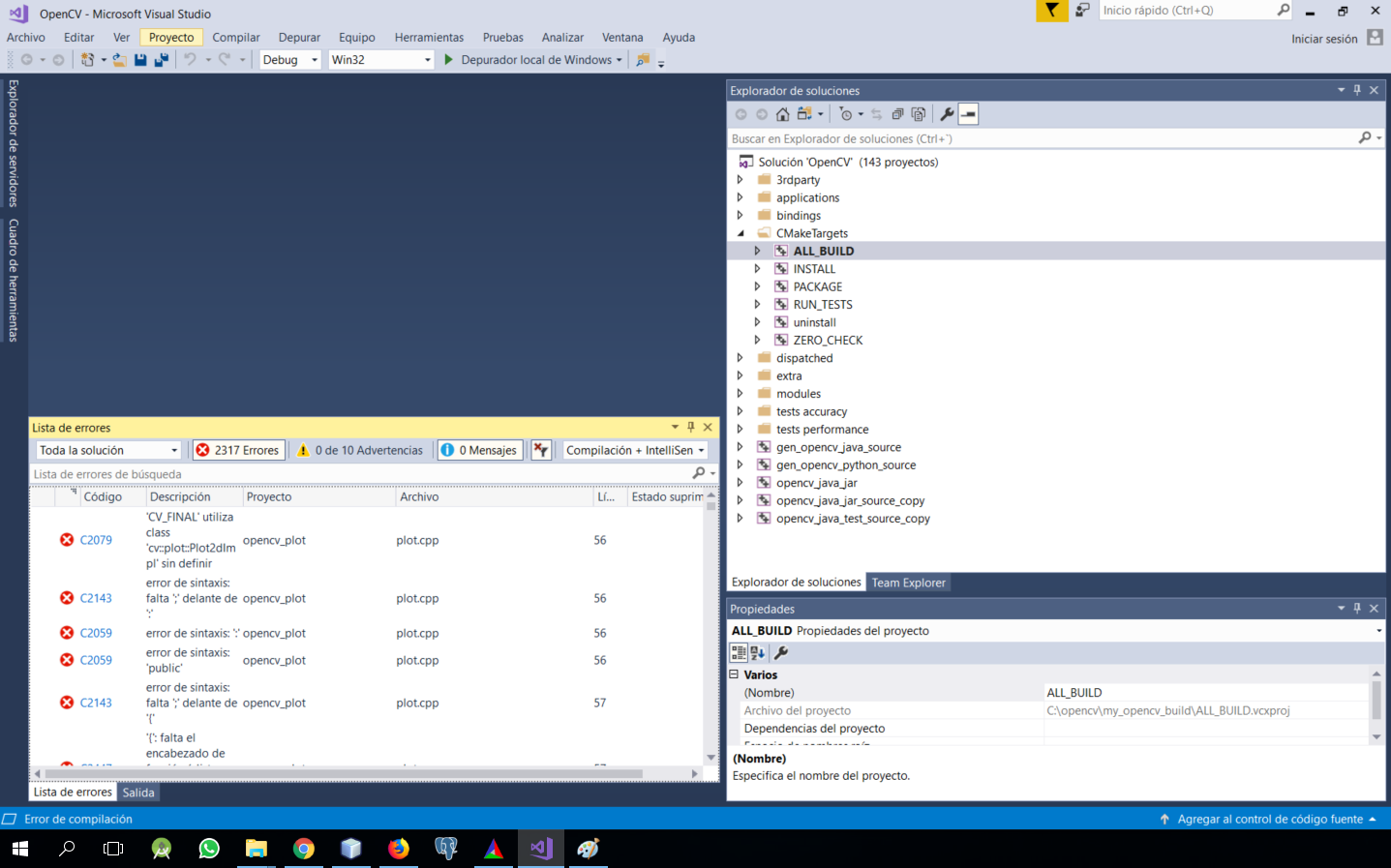The height and width of the screenshot is (868, 1391).
Task: Select the INSTALL project in the tree
Action: click(814, 269)
